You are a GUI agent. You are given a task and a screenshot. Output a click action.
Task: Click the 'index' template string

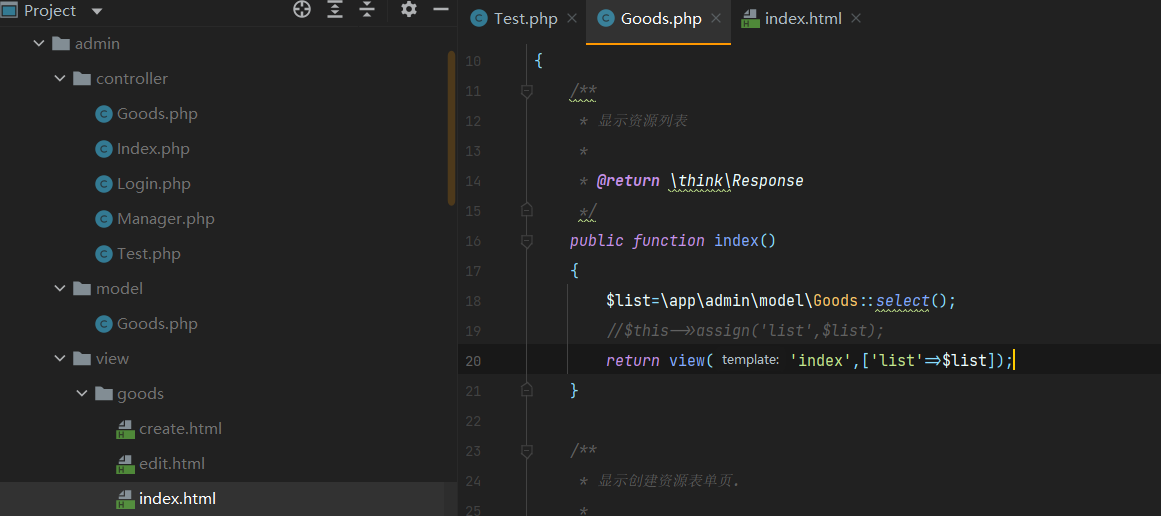[821, 361]
